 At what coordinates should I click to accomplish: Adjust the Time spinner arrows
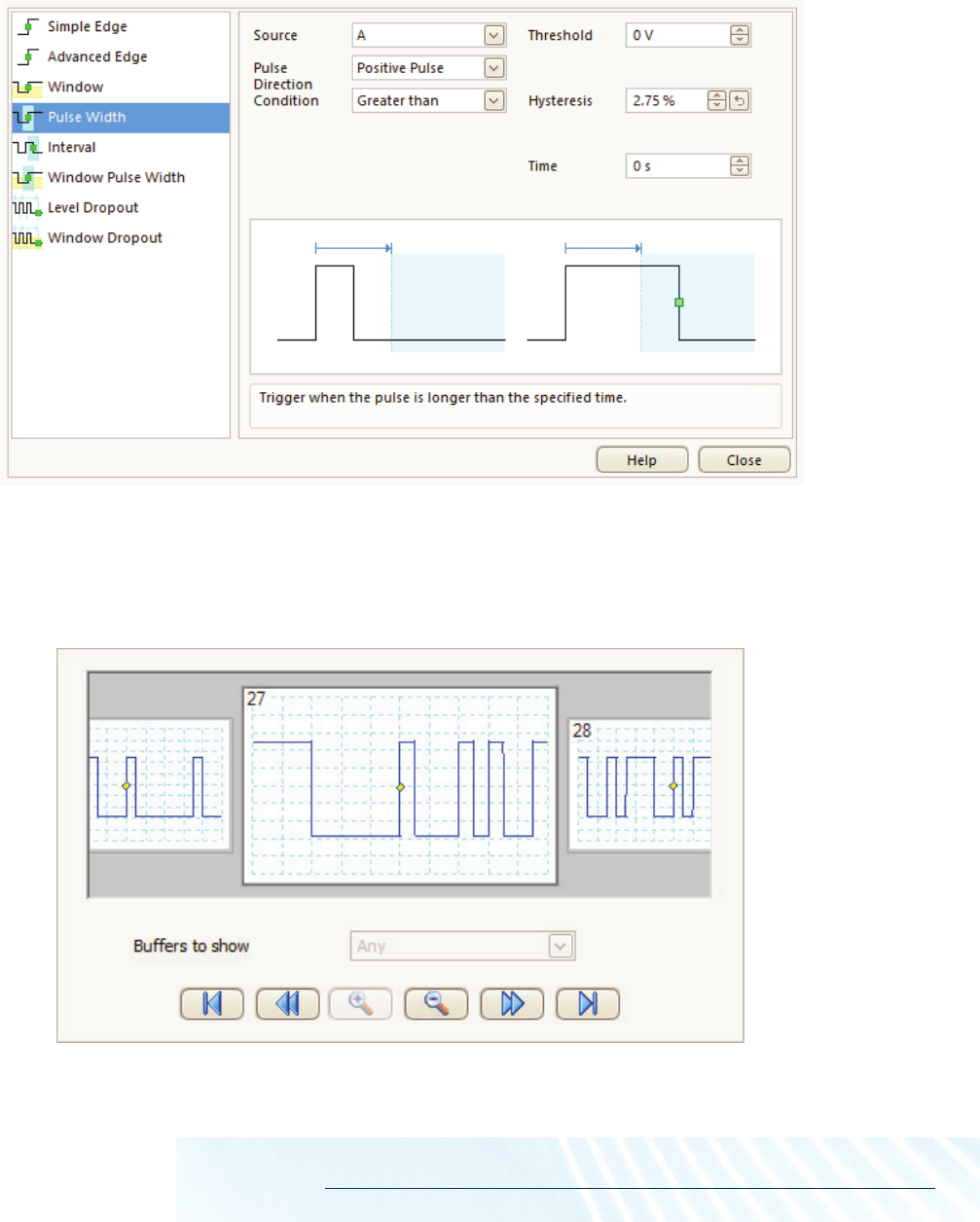(x=740, y=166)
